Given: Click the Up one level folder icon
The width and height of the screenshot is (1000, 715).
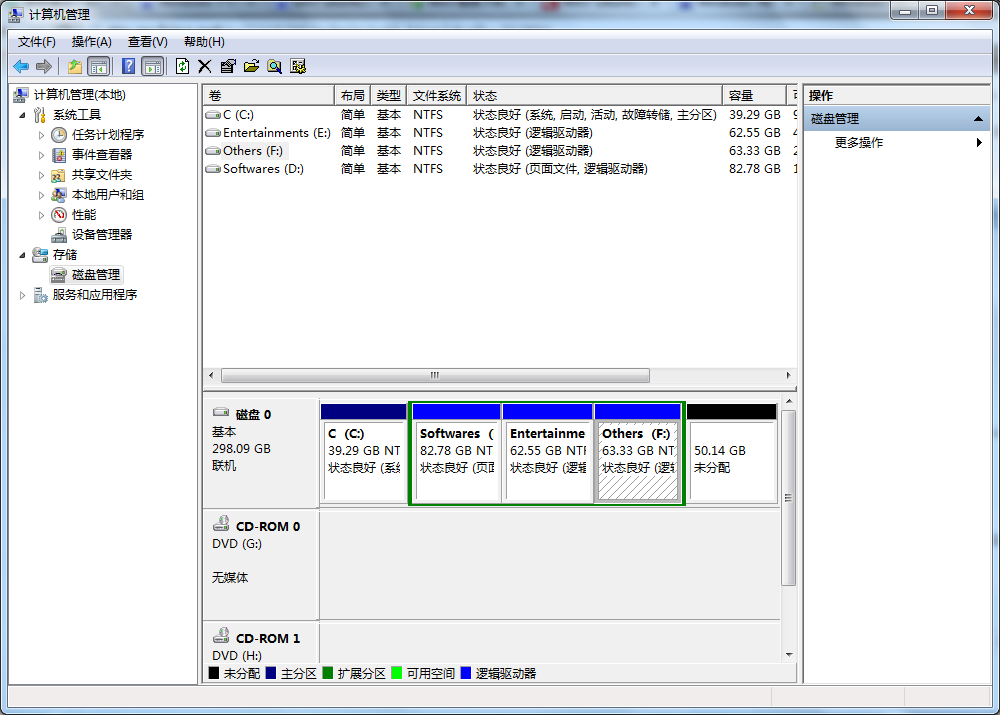Looking at the screenshot, I should 75,66.
